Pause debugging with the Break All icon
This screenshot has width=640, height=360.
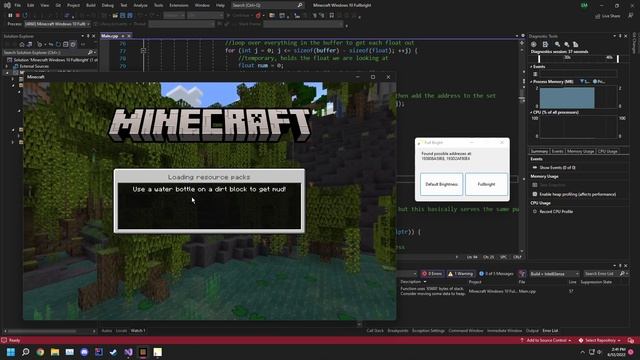pos(10,16)
